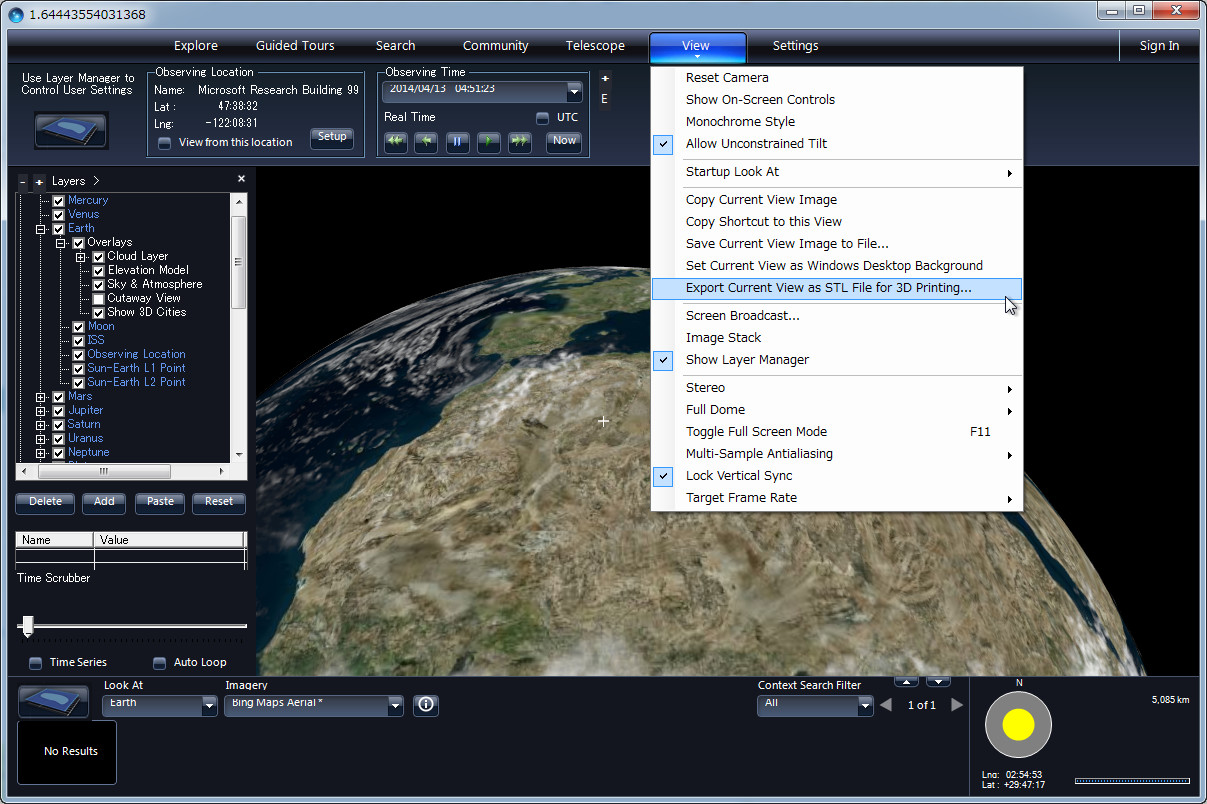Viewport: 1207px width, 804px height.
Task: Enable the UTC checkbox
Action: click(543, 118)
